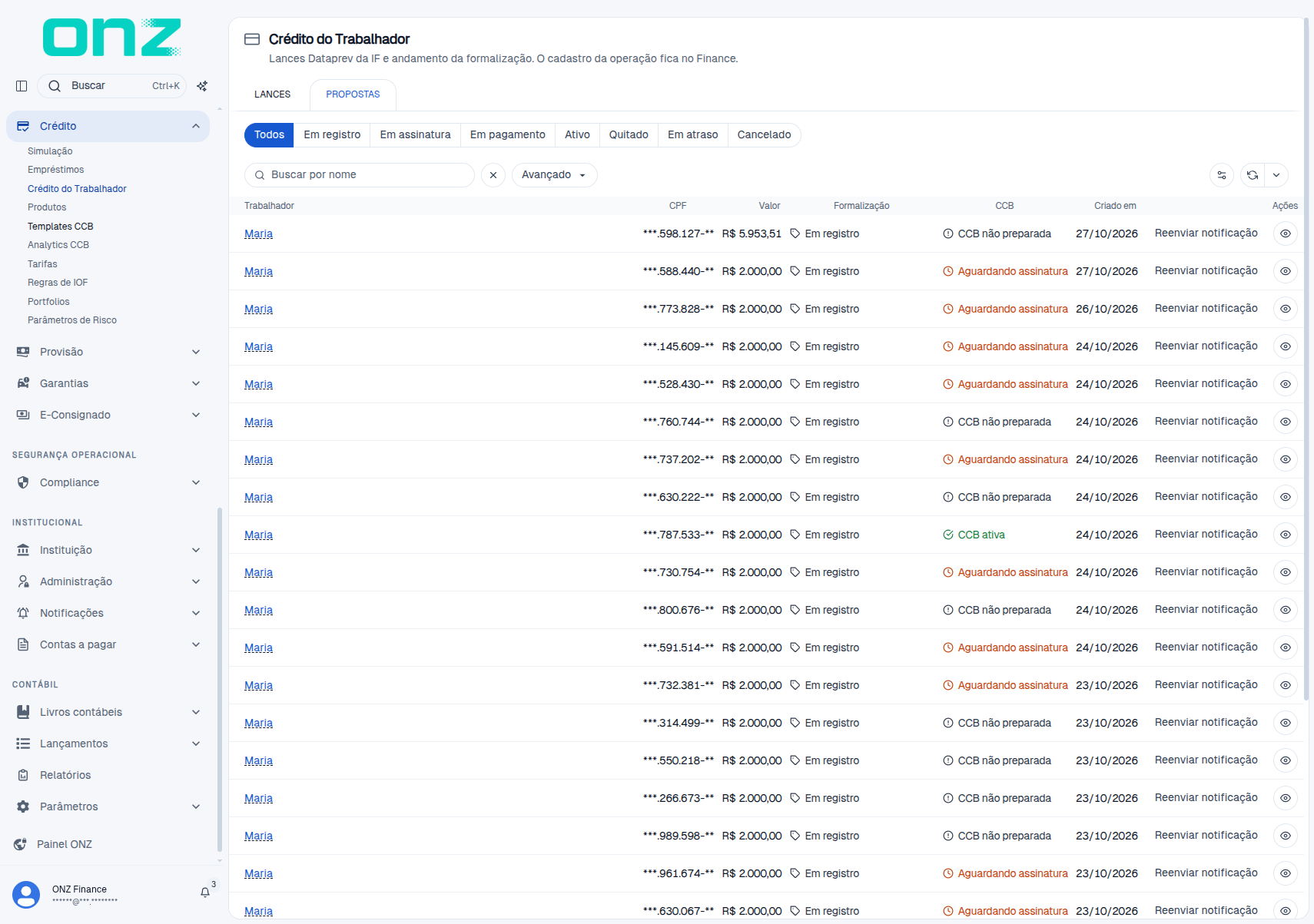Expand the Livros contábeis section

click(x=108, y=712)
